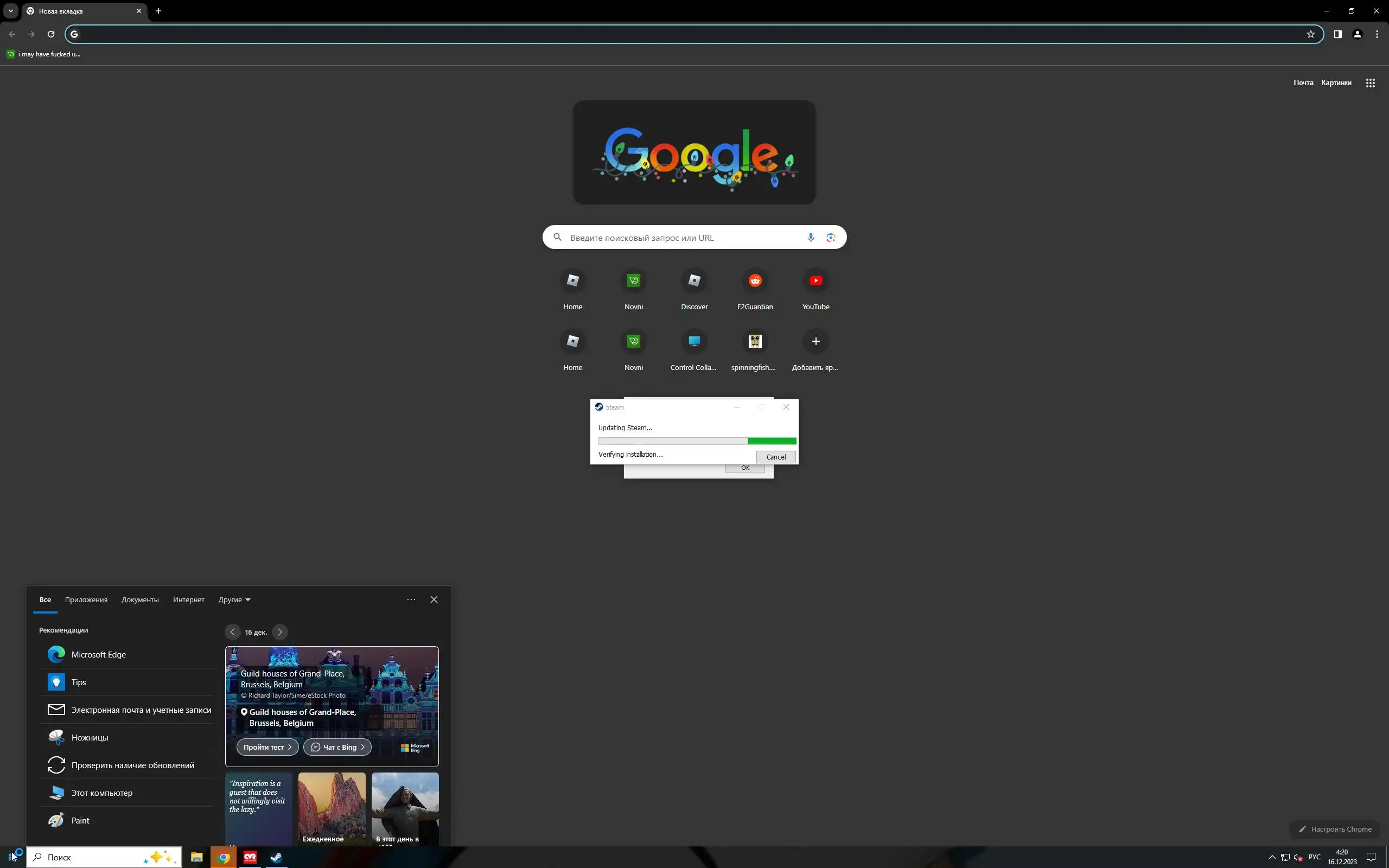Open Steam from the taskbar
1389x868 pixels.
coord(276,857)
